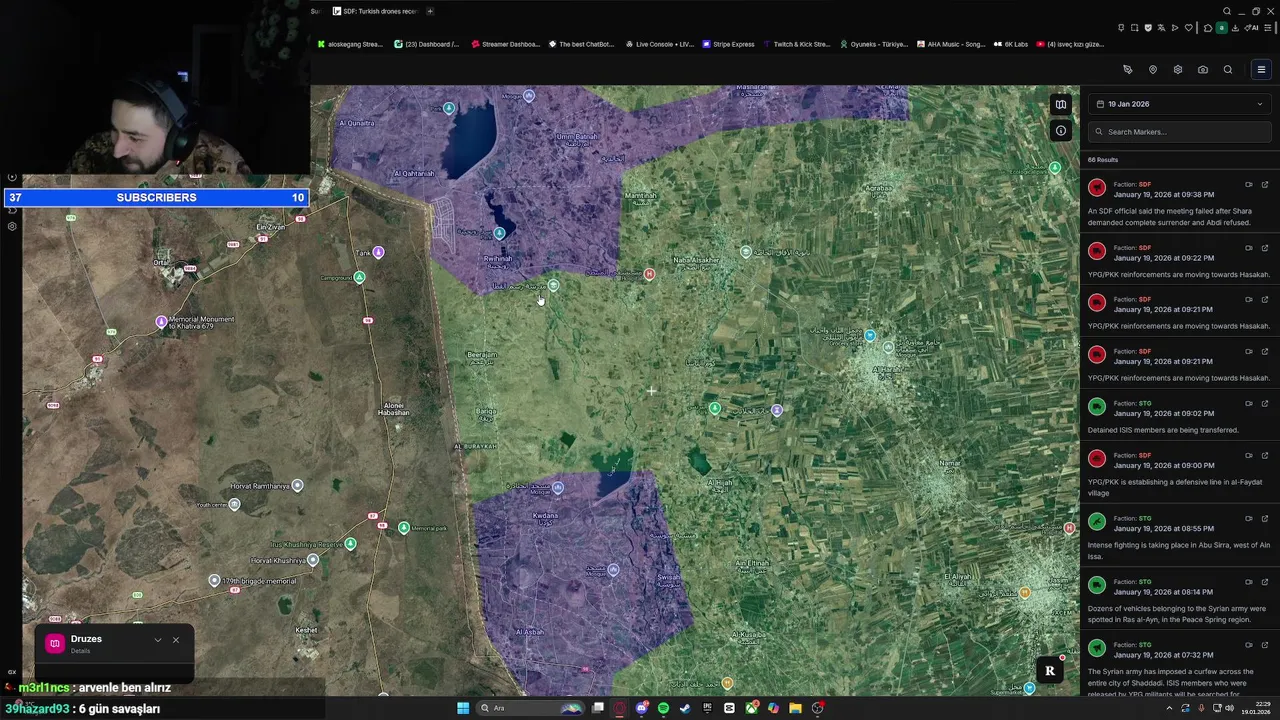Select the al-Faydat defensive line entry
Image resolution: width=1280 pixels, height=720 pixels.
click(1179, 474)
